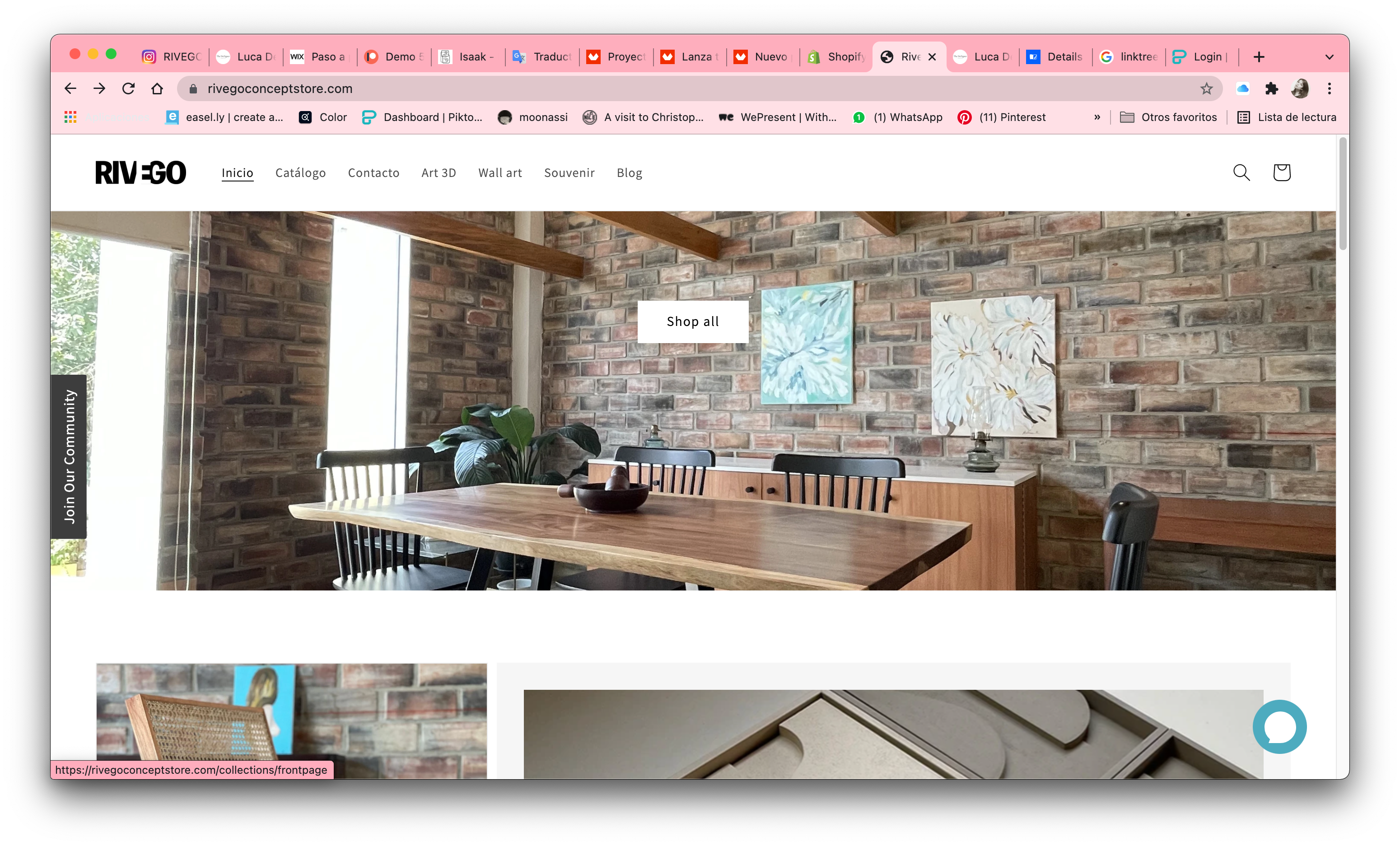Open the shopping cart icon
This screenshot has height=846, width=1400.
point(1281,172)
